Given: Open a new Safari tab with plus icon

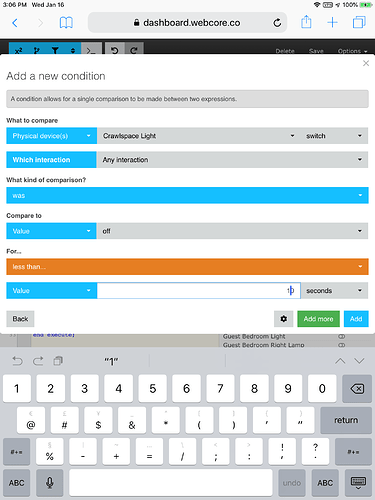Looking at the screenshot, I should tap(332, 22).
